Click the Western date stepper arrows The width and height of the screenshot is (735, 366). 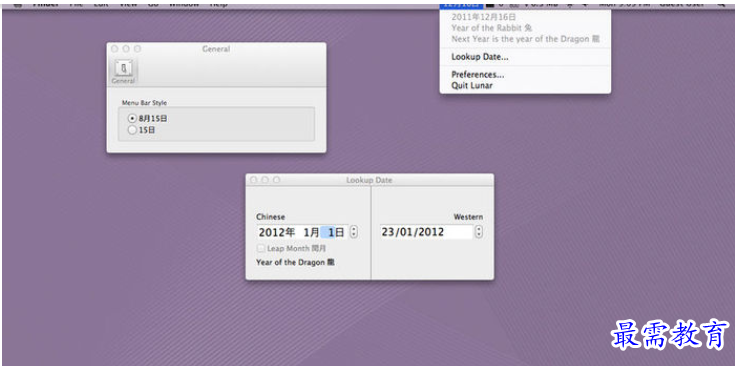coord(479,232)
